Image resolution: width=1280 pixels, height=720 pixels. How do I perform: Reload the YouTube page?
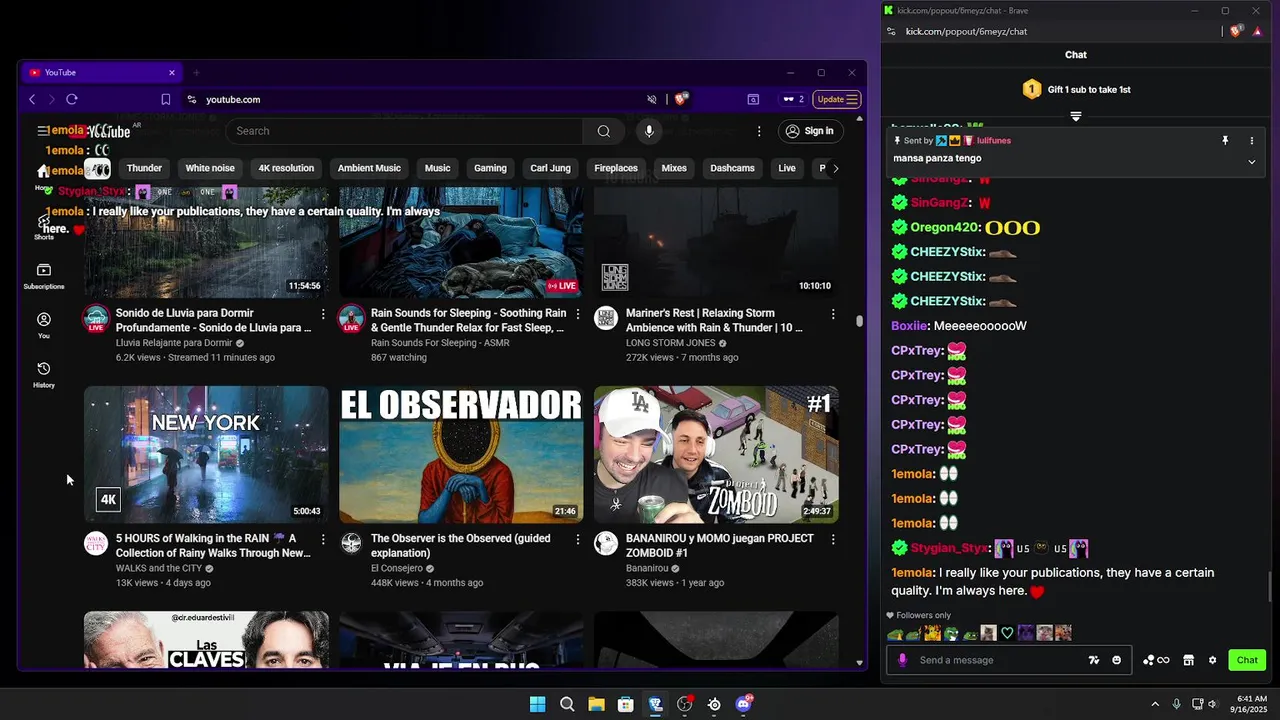[x=72, y=99]
